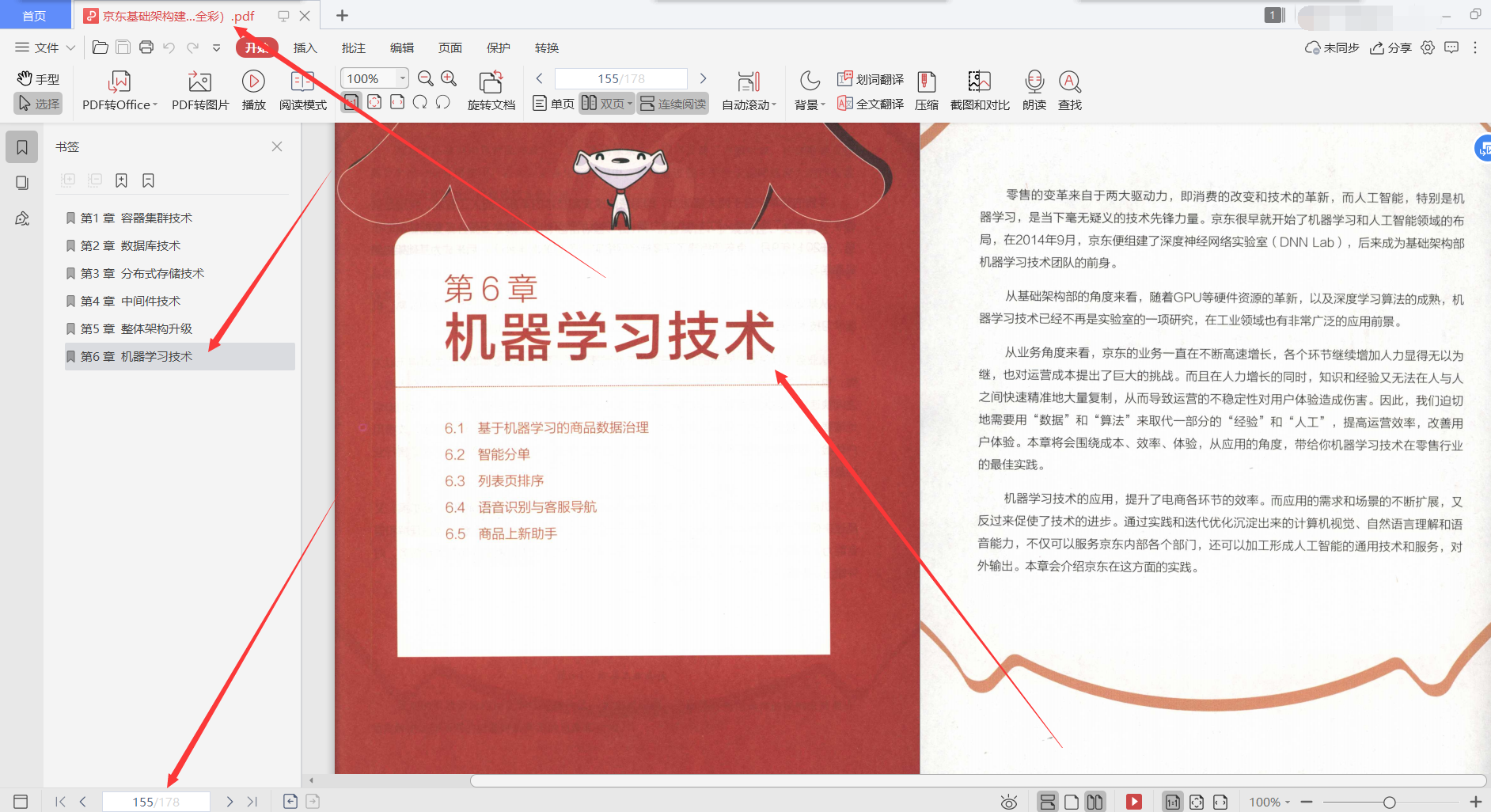
Task: Go to the 首页 home tab
Action: point(34,16)
